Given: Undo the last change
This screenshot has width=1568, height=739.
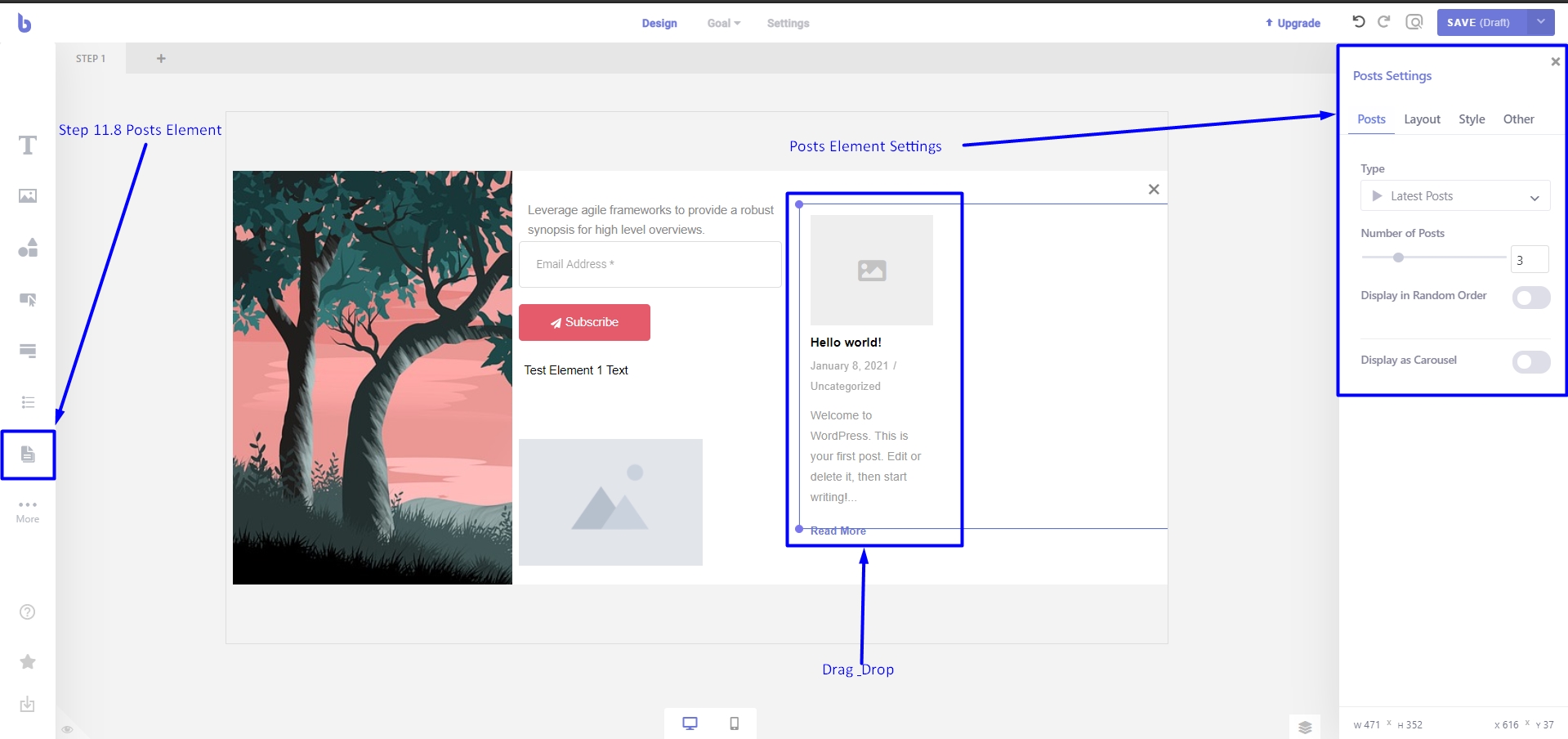Looking at the screenshot, I should 1359,22.
